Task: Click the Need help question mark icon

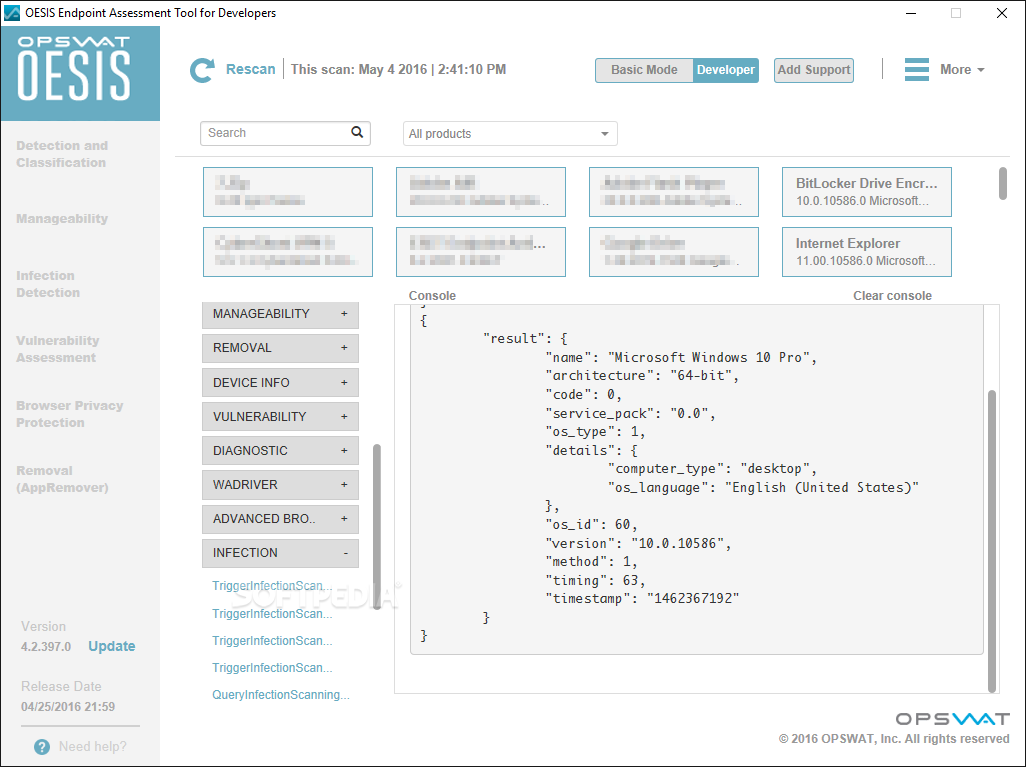Action: point(41,747)
